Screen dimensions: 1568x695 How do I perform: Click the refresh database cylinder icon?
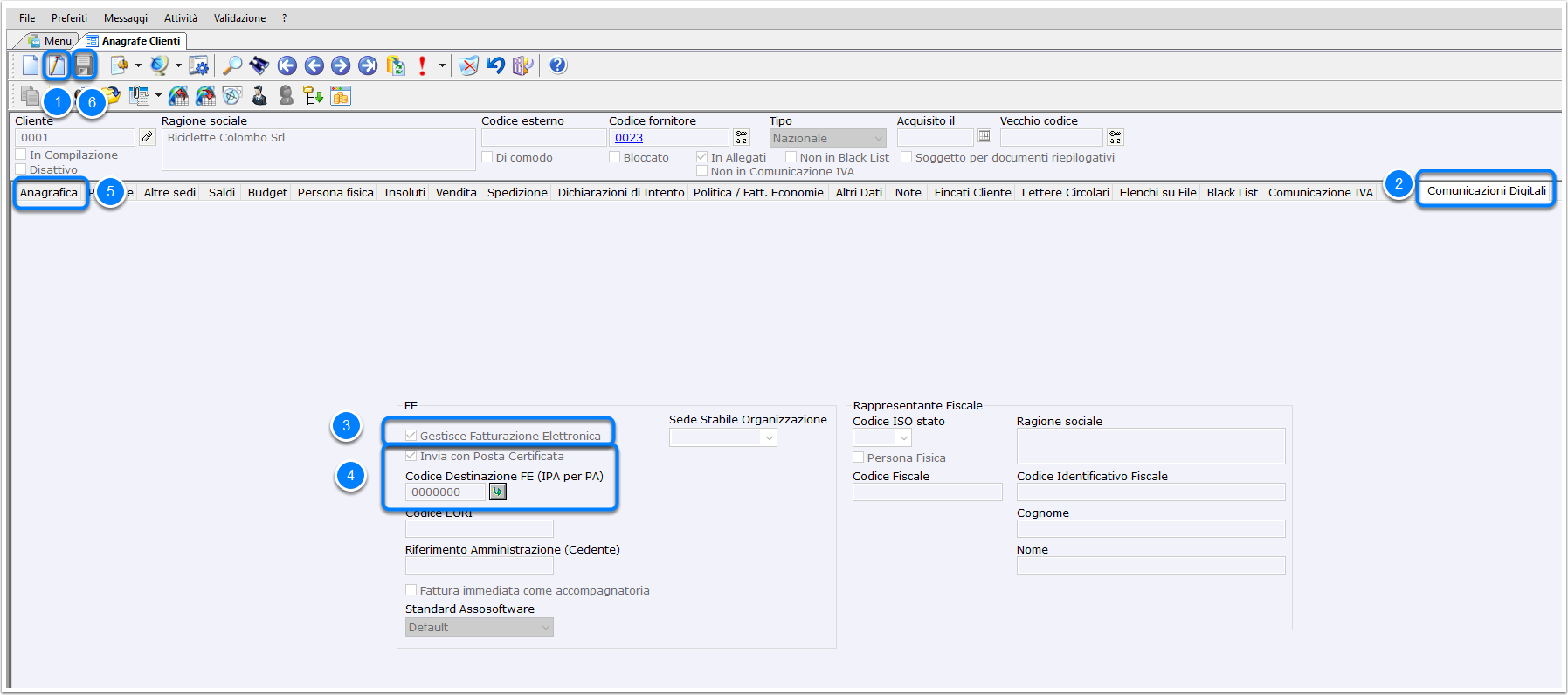396,65
